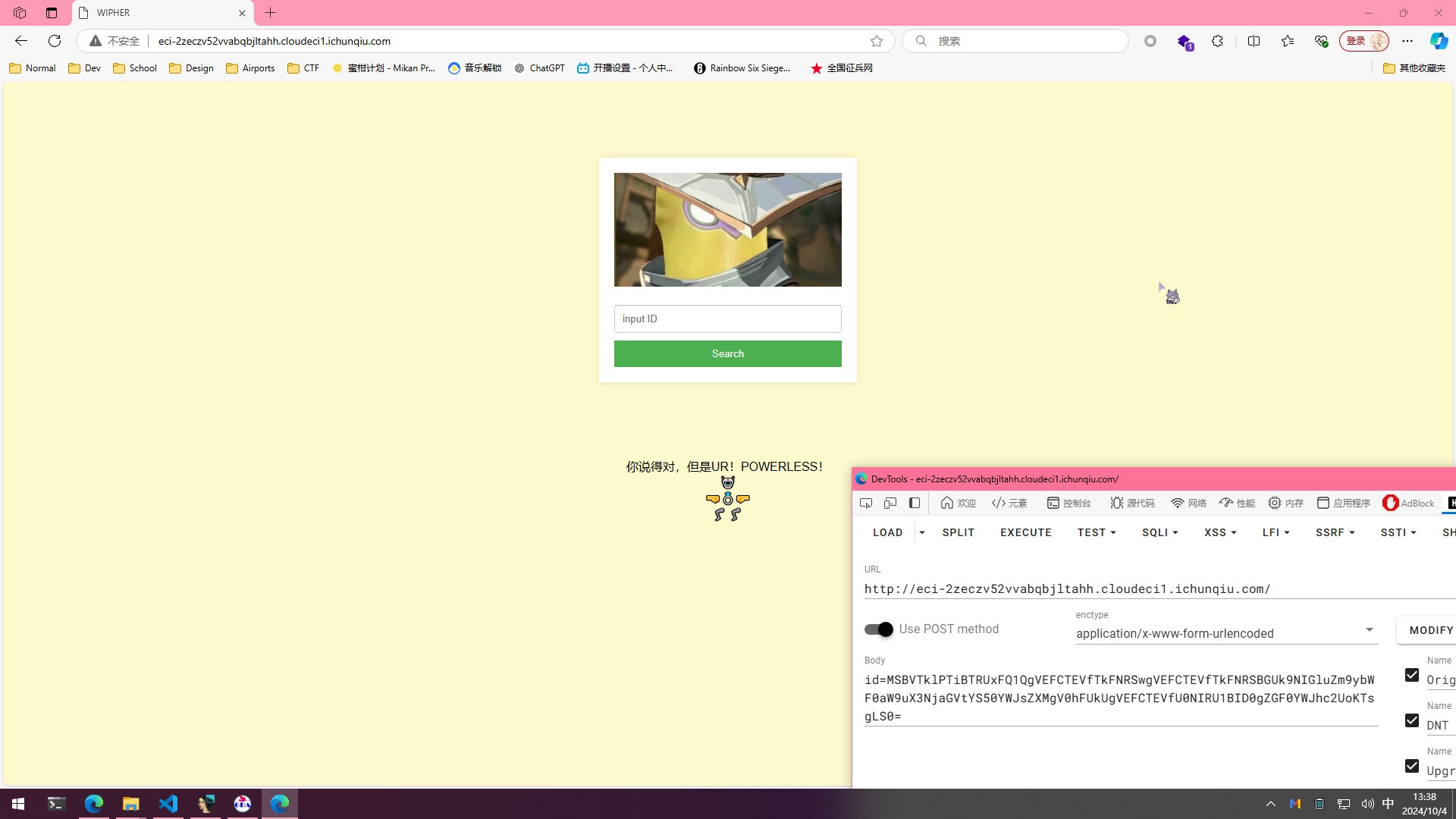Viewport: 1456px width, 819px height.
Task: Uncheck the Origin header checkbox
Action: click(1411, 675)
